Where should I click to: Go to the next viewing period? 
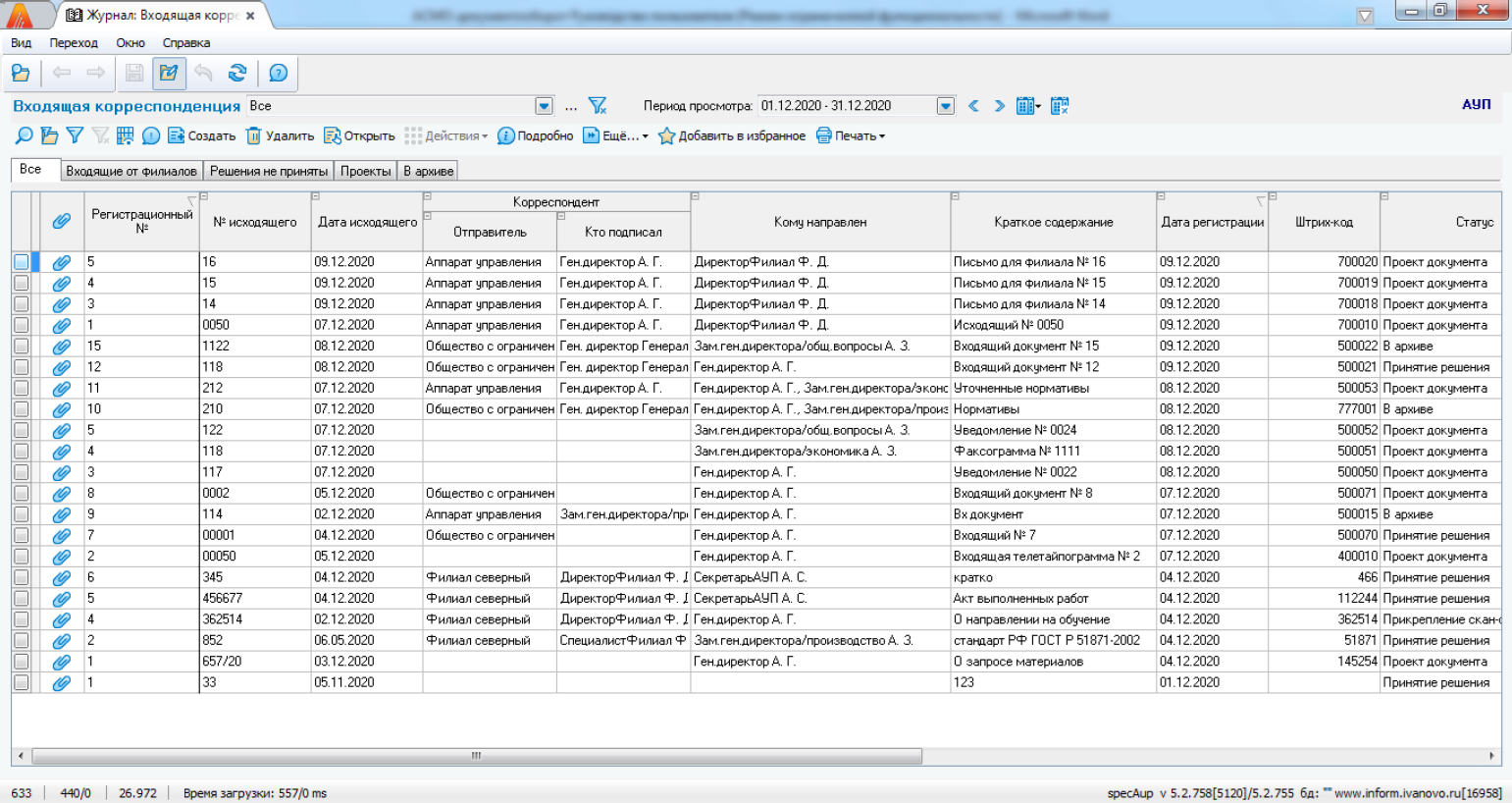(999, 106)
